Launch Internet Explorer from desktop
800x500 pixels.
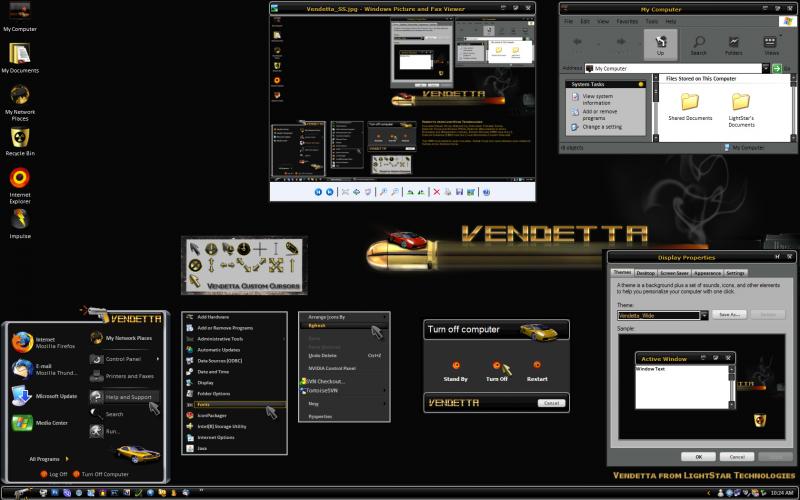(x=20, y=186)
